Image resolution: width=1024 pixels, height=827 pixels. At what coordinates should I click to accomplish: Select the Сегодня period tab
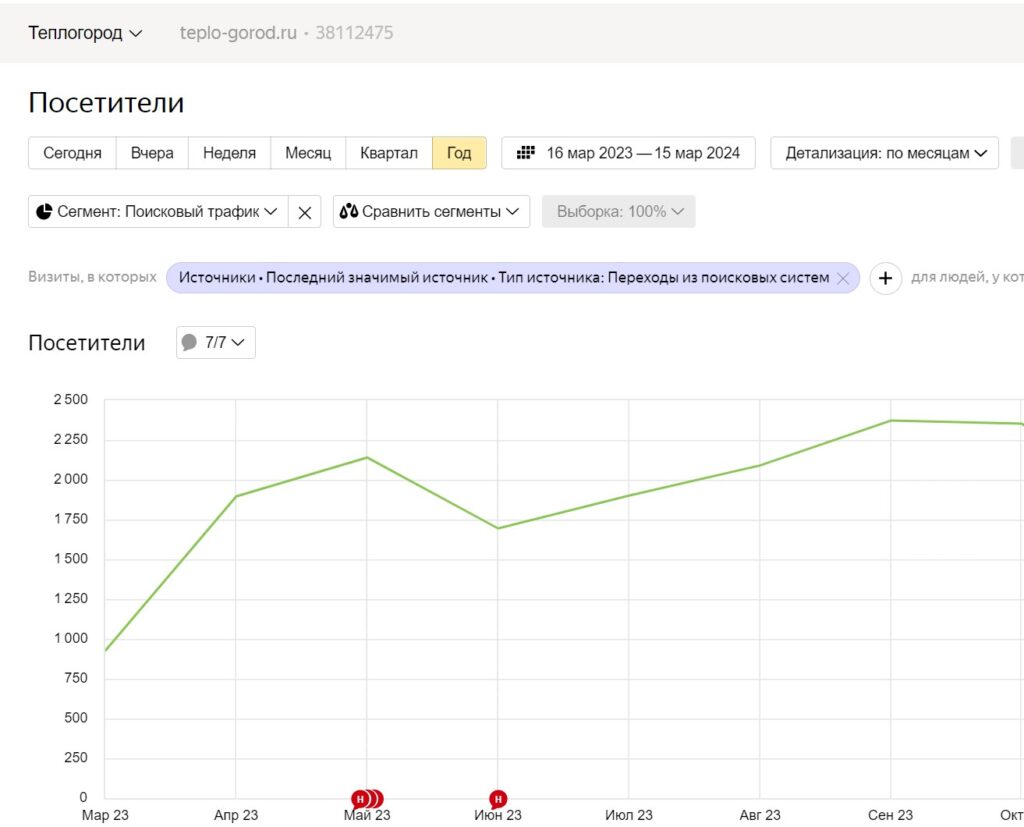[x=72, y=153]
